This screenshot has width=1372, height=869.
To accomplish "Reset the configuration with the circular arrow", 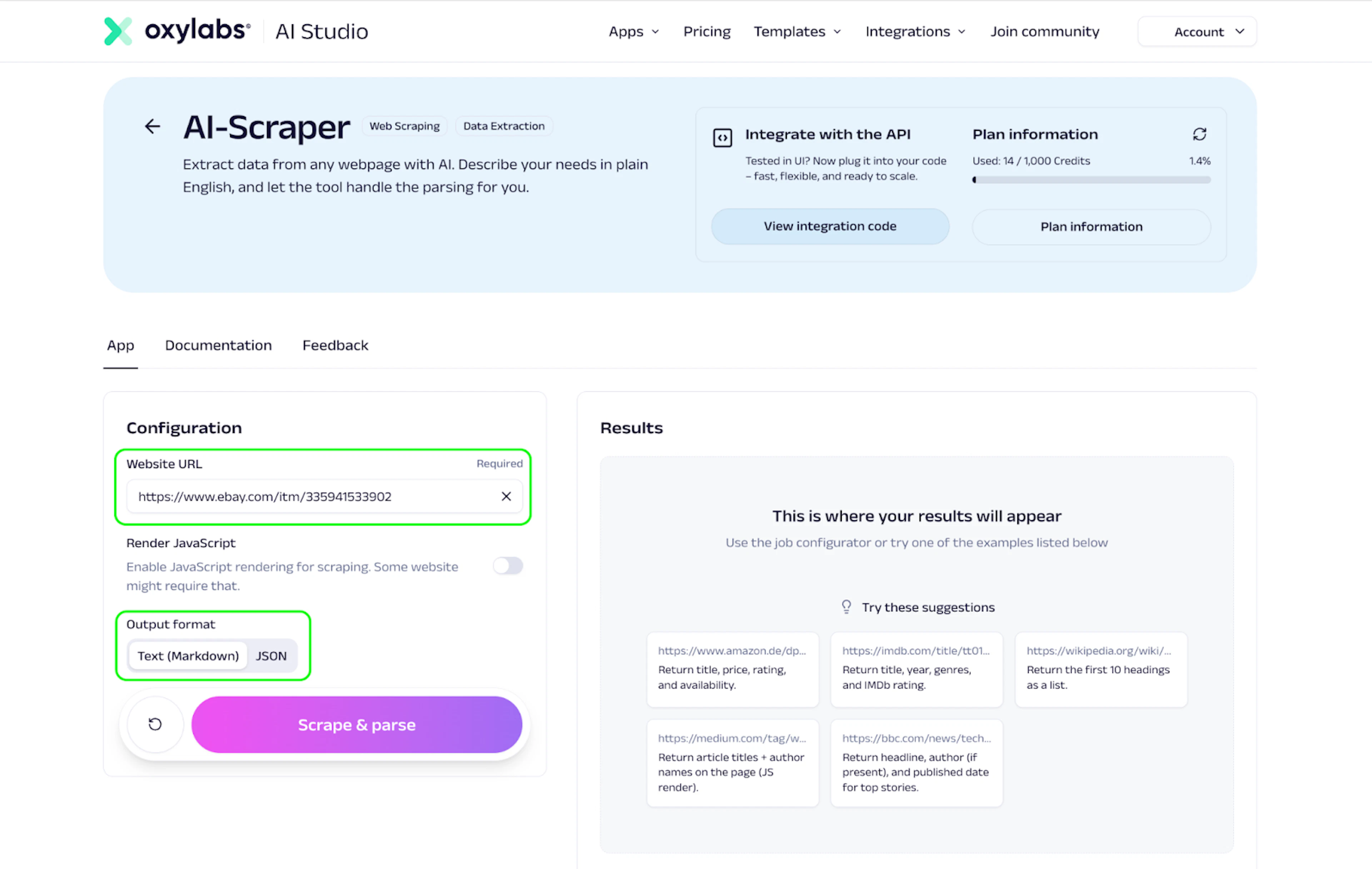I will tap(155, 724).
